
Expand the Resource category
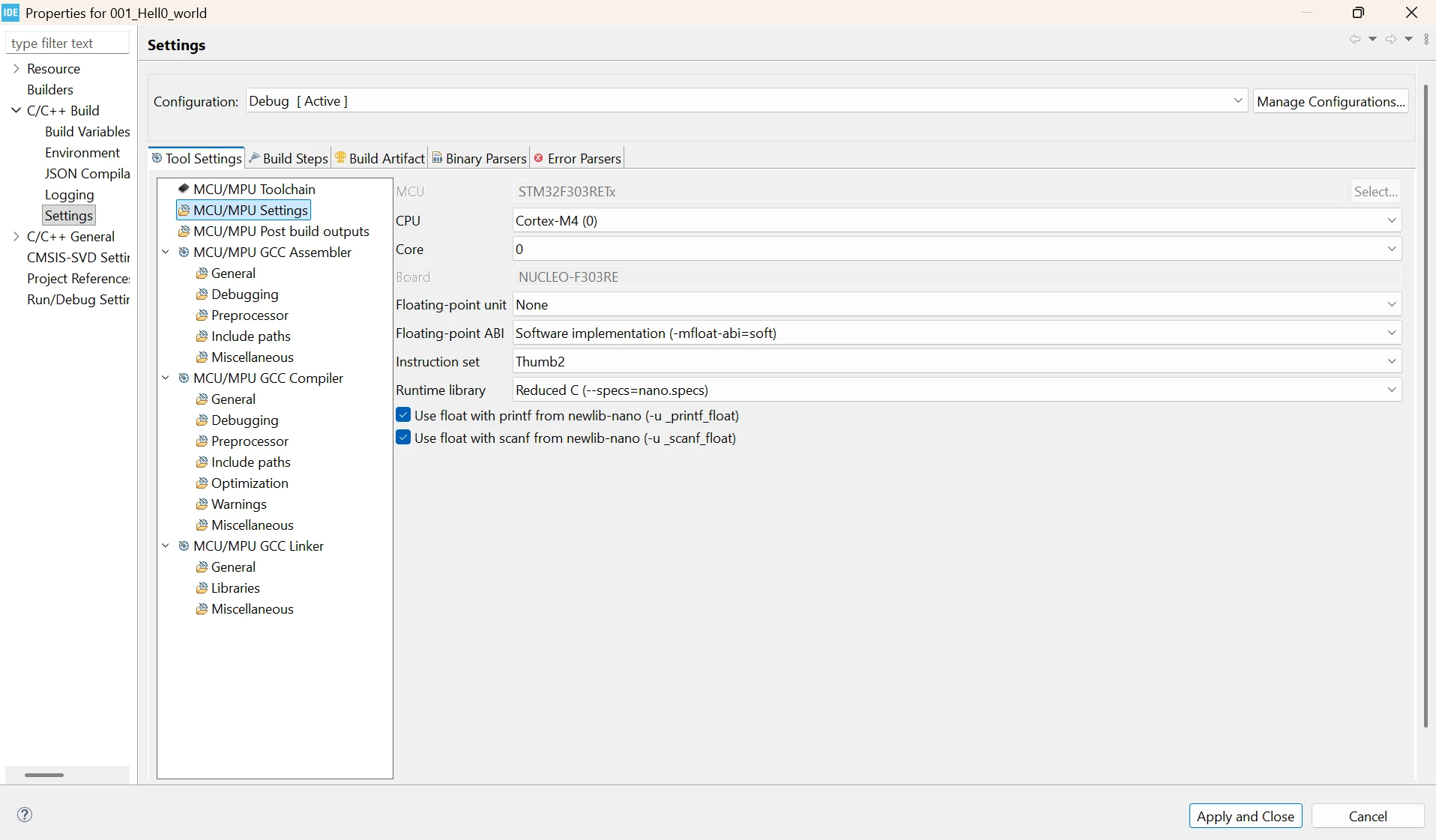tap(16, 68)
